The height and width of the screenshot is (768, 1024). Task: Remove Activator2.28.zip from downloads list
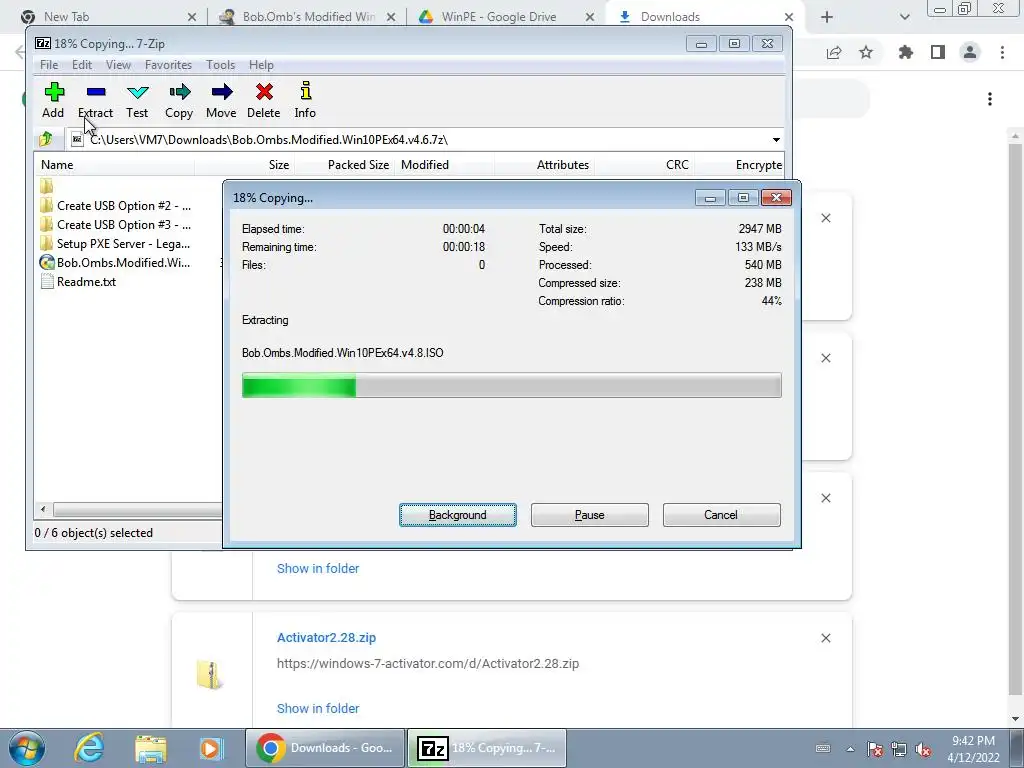[x=825, y=638]
